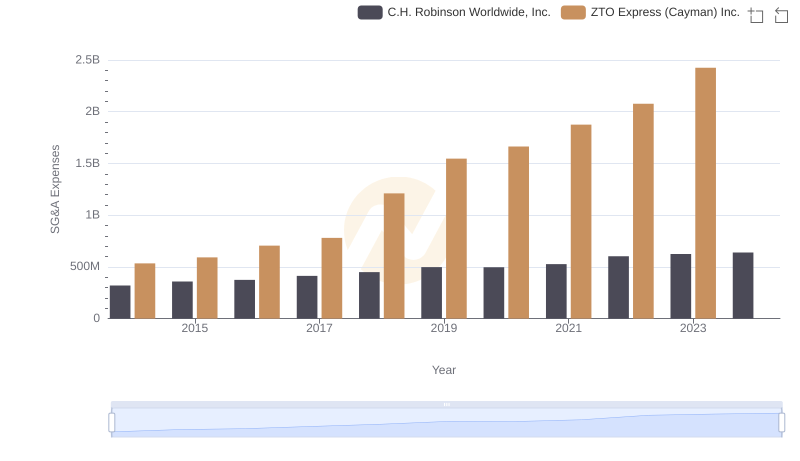Click the 2B y-axis label

tap(92, 111)
